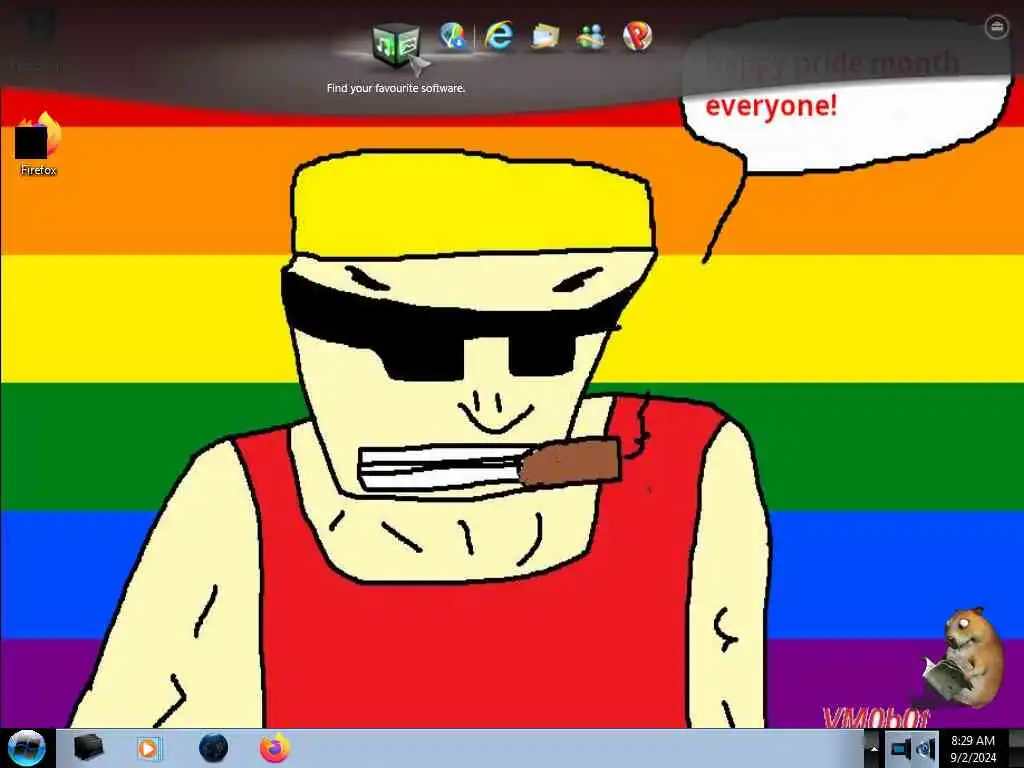Open the network status tray icon
The height and width of the screenshot is (768, 1024).
pos(901,748)
